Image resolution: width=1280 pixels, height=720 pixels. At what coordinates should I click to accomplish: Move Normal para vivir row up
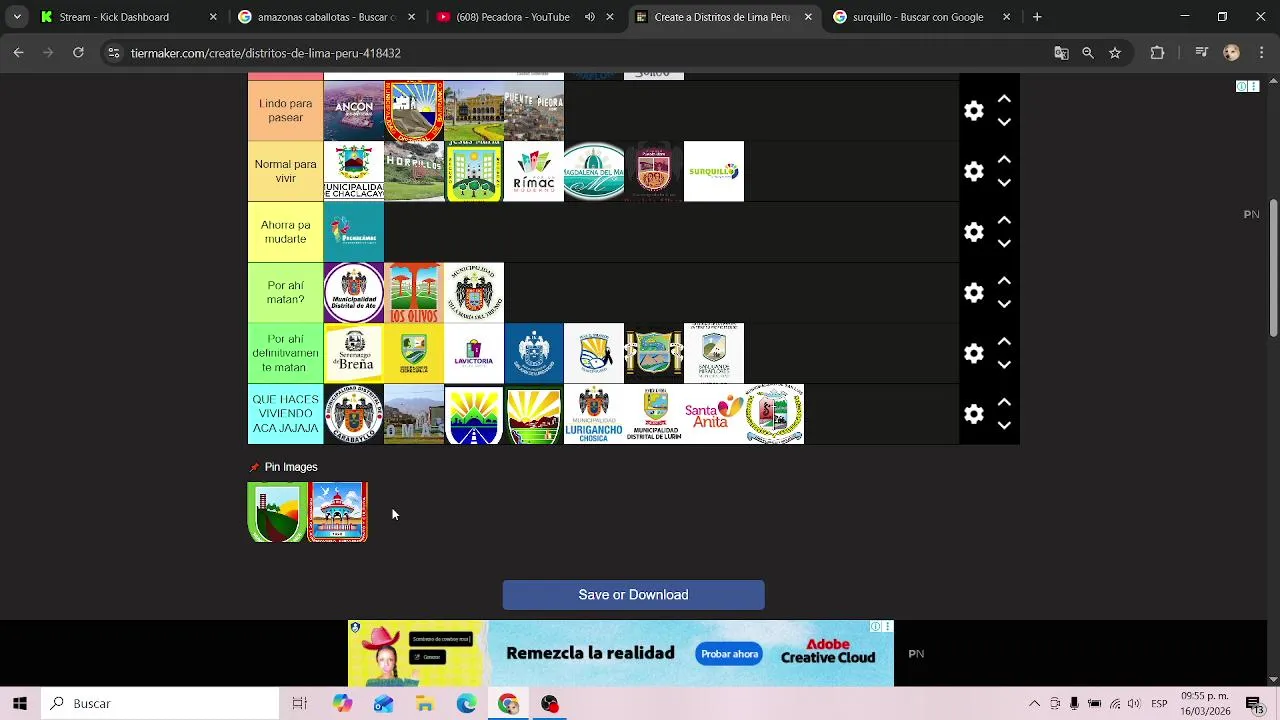(x=1004, y=160)
